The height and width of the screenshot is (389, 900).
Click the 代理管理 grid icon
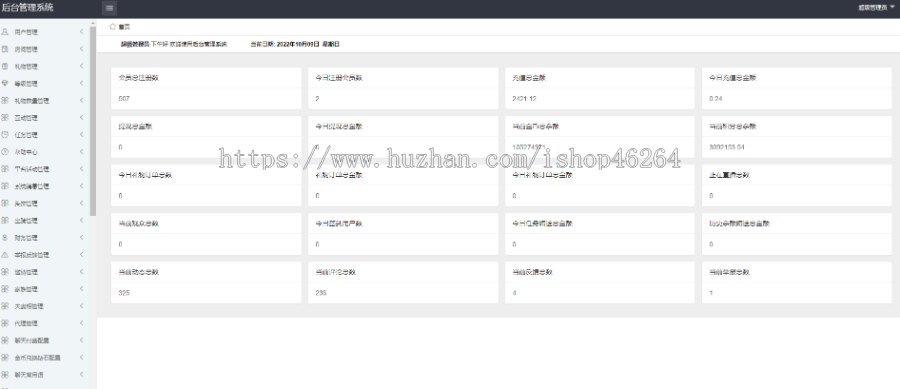pyautogui.click(x=5, y=323)
